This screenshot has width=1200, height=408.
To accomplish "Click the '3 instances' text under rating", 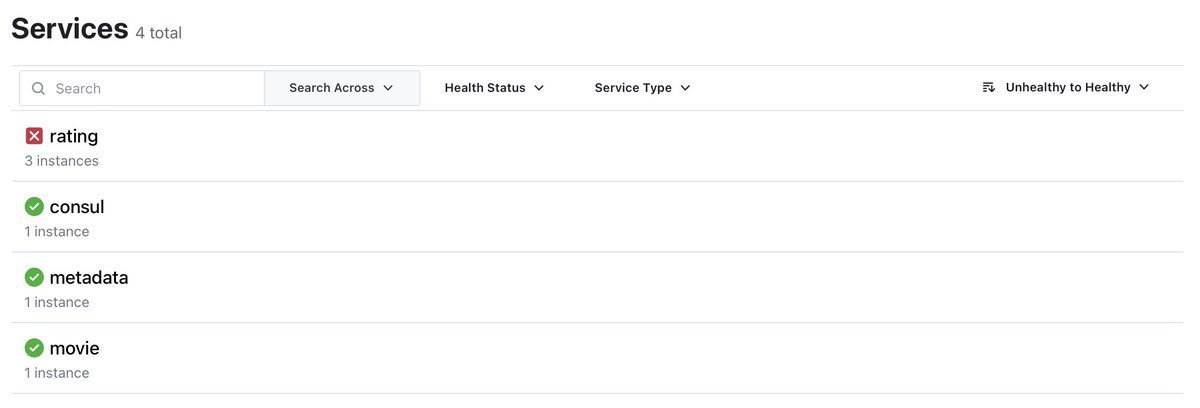I will (x=62, y=161).
